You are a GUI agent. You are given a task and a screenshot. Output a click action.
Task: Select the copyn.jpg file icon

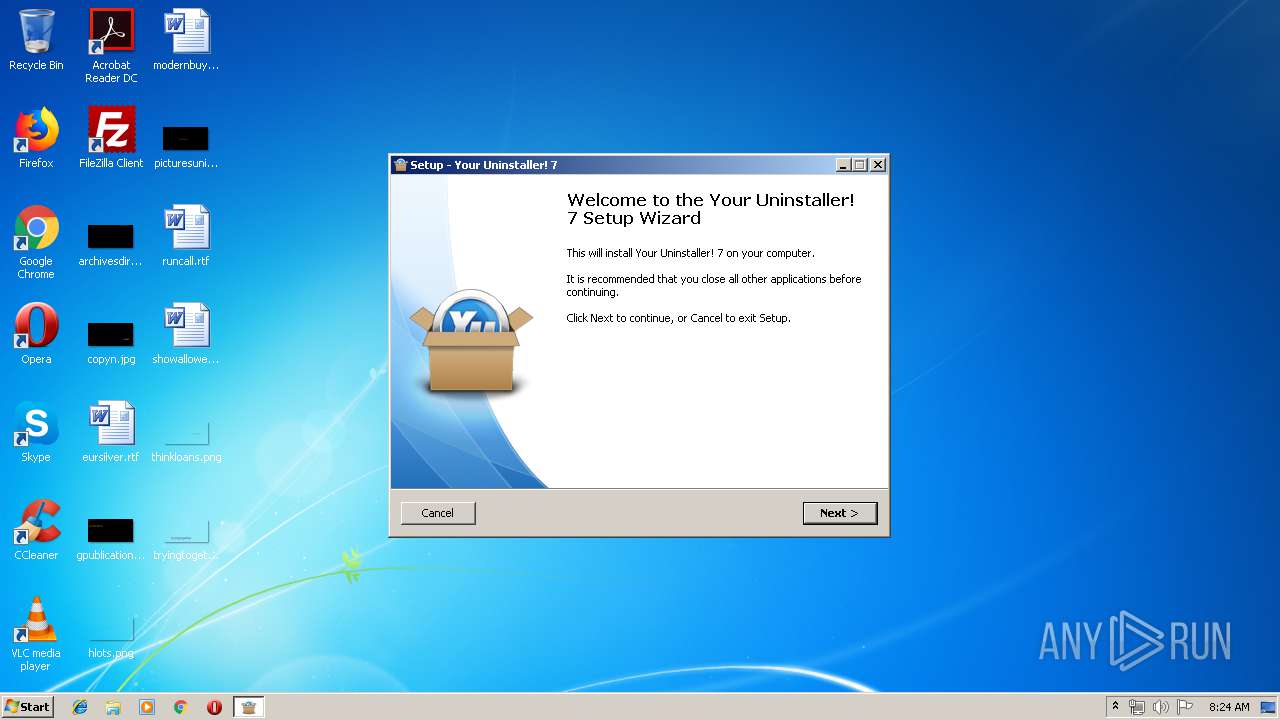click(111, 342)
